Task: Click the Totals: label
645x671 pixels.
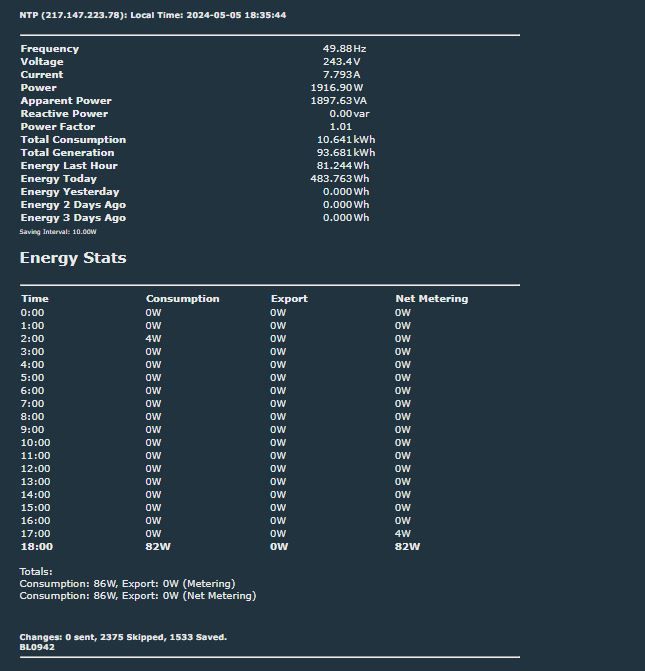Action: tap(36, 572)
